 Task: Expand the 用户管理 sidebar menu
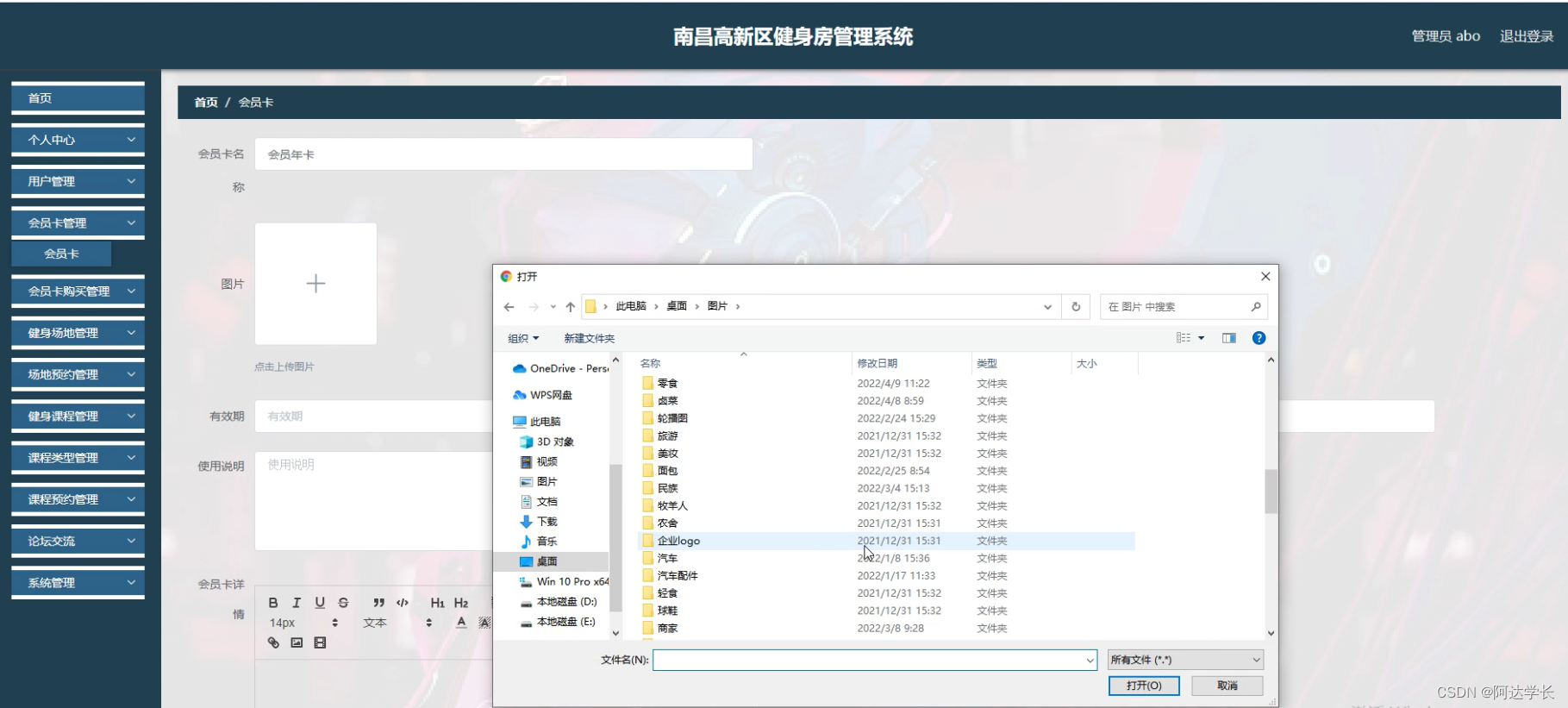tap(78, 181)
